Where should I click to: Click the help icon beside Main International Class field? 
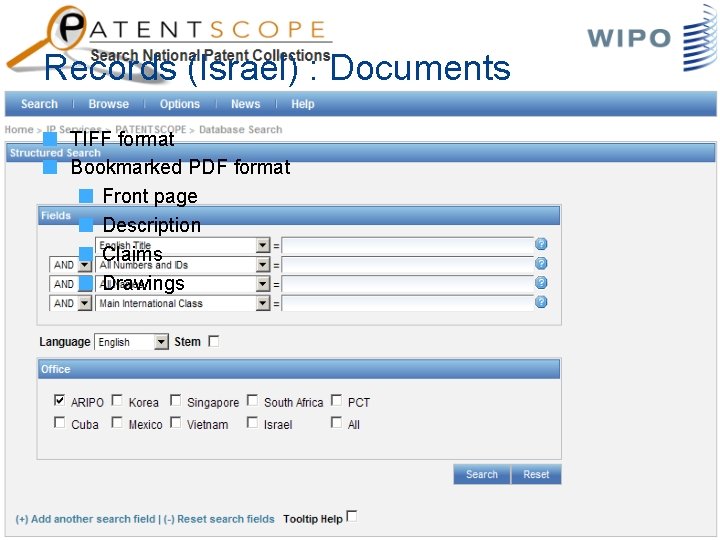[x=541, y=302]
